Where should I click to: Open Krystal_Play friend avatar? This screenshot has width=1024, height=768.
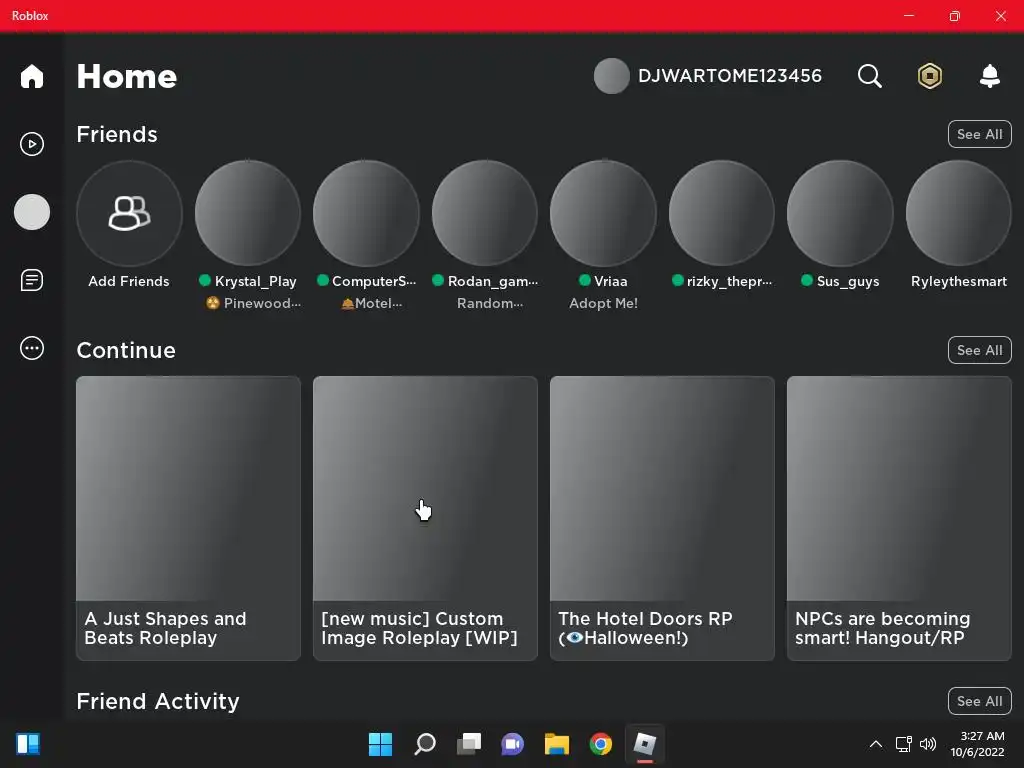click(x=248, y=213)
